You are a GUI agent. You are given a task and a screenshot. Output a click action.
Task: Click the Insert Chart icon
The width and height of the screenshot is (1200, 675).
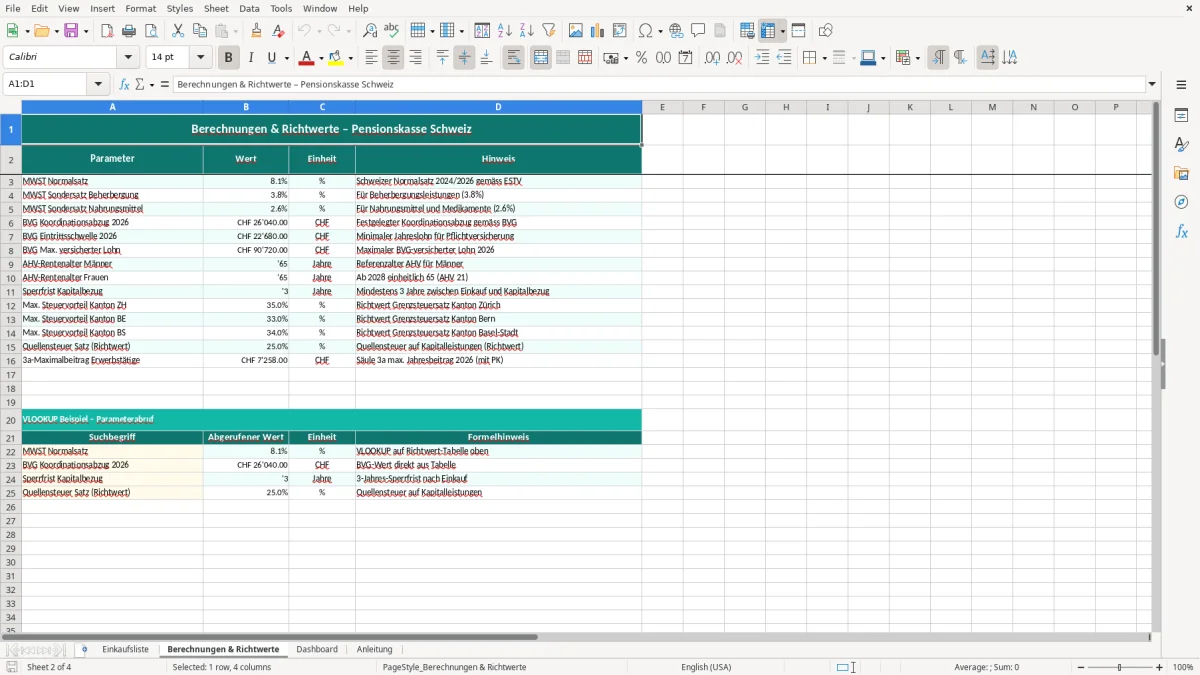(x=598, y=31)
